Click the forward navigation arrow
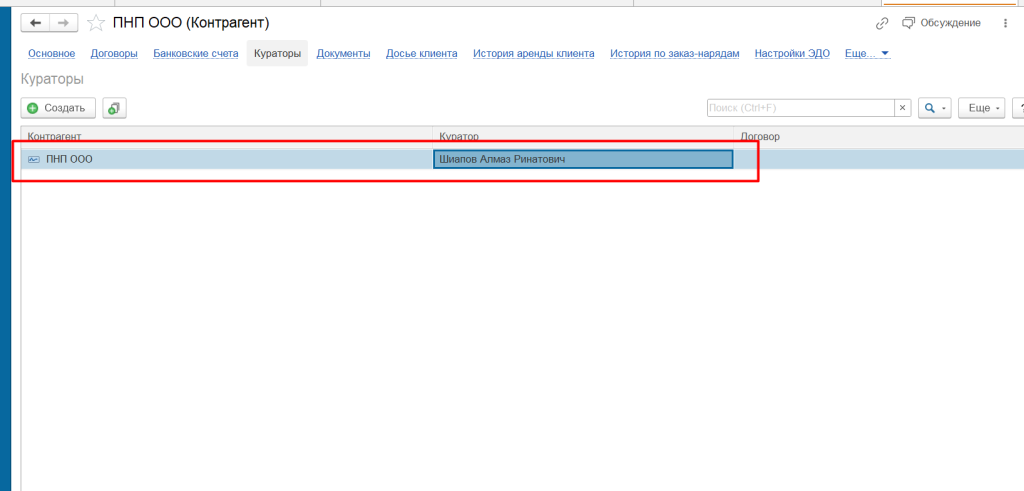Image resolution: width=1024 pixels, height=491 pixels. [63, 24]
